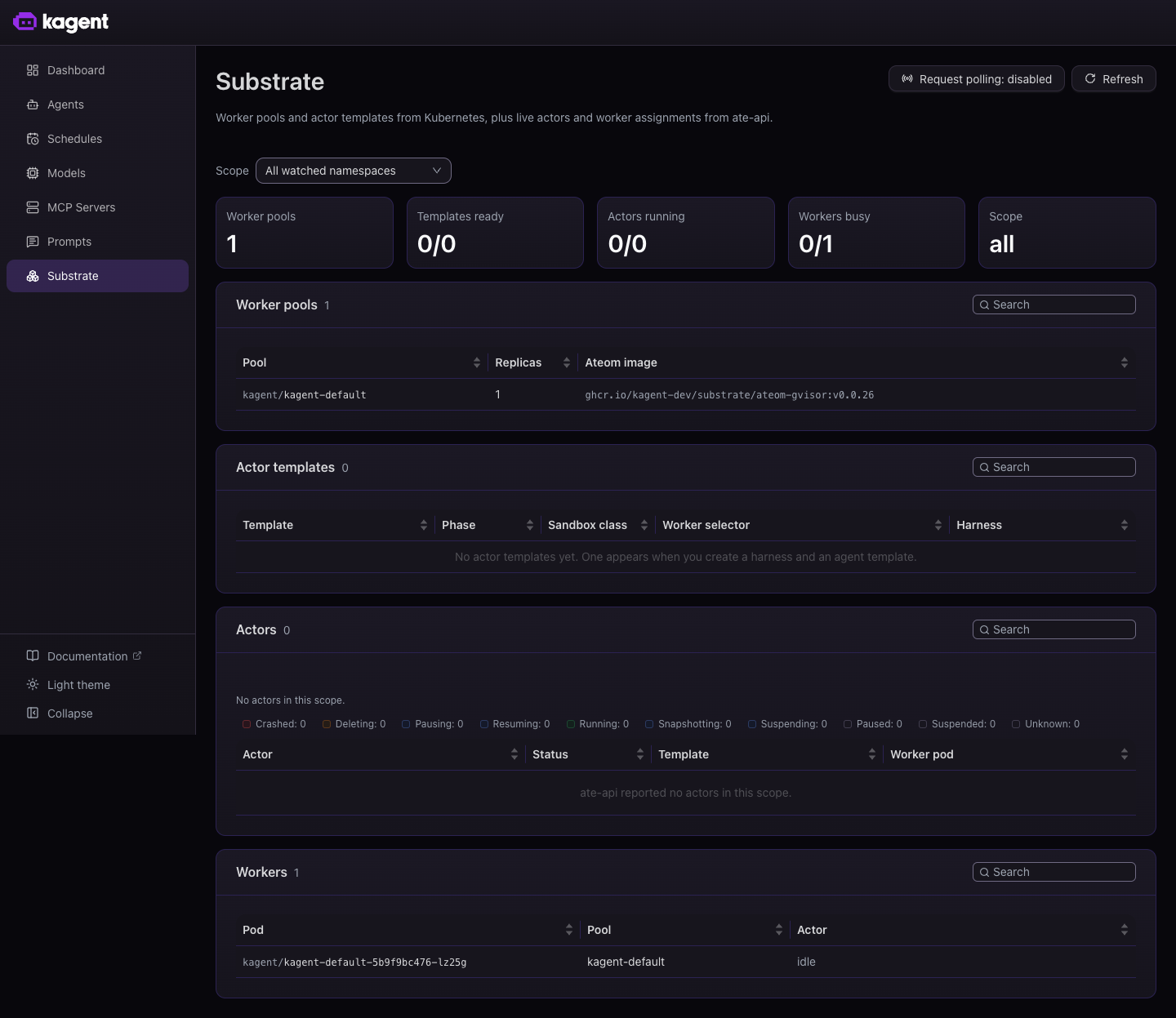Click the kagent/kagent-default pool row name
Image resolution: width=1176 pixels, height=1018 pixels.
305,395
